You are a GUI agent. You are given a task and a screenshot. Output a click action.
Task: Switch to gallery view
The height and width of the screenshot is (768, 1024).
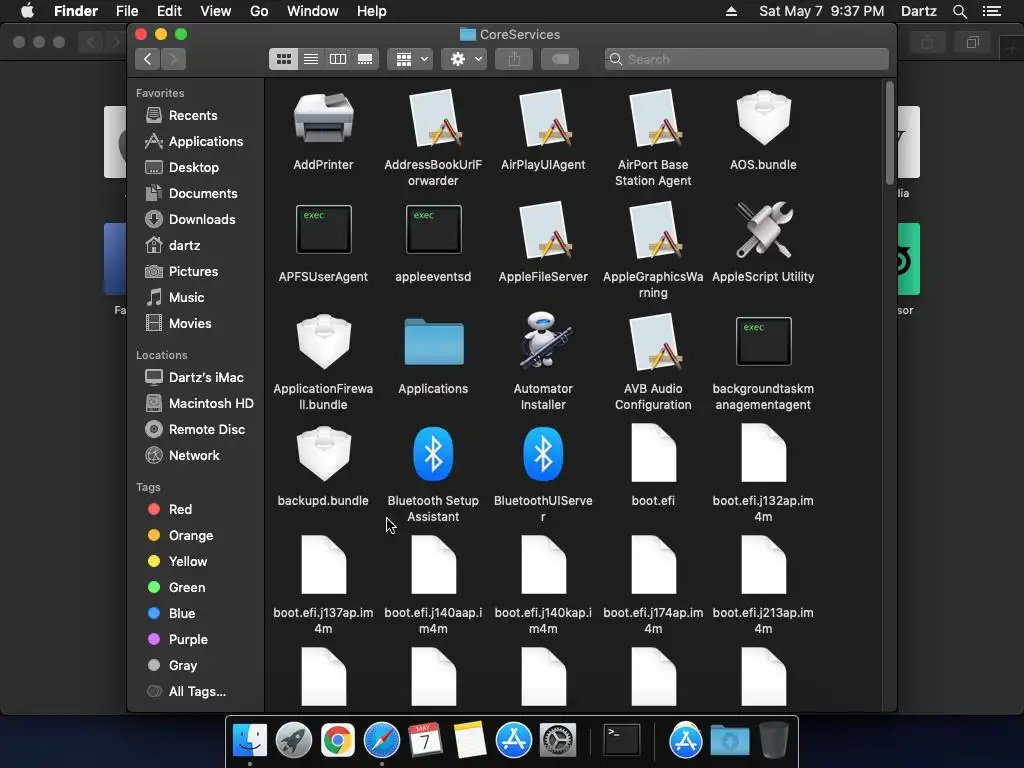pos(365,59)
